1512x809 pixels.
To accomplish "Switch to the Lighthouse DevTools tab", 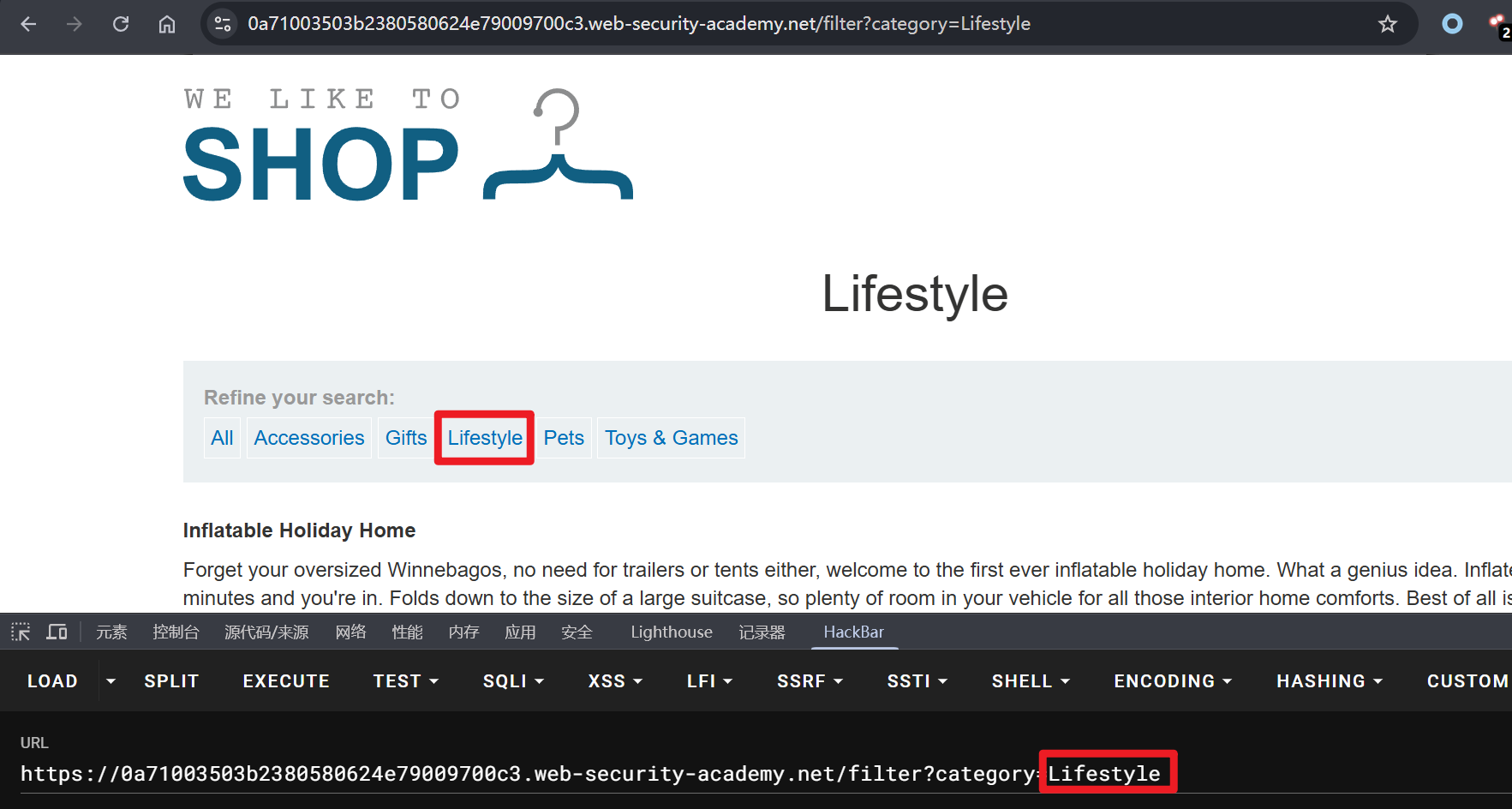I will (x=671, y=632).
